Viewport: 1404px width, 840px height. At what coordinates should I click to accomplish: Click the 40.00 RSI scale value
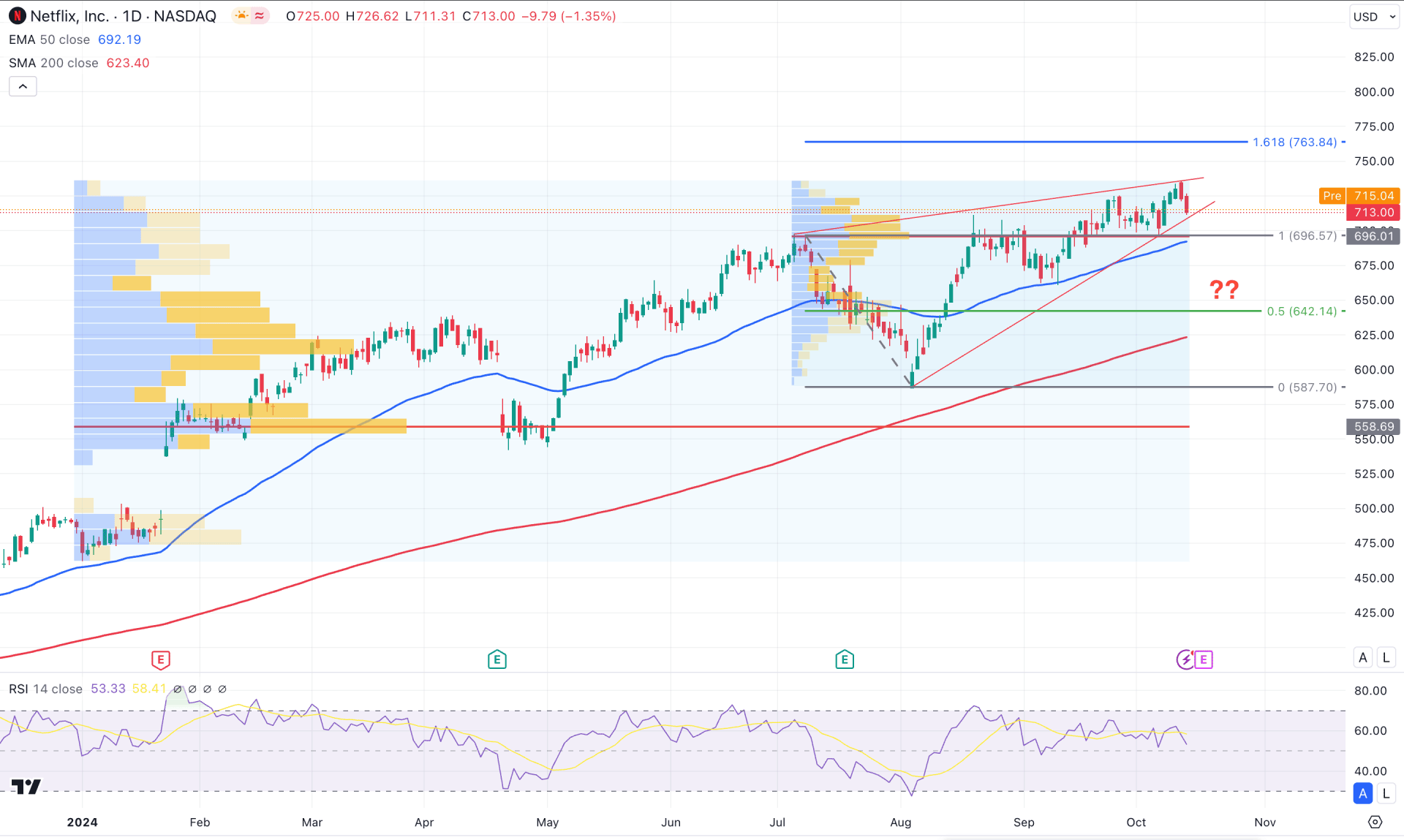pyautogui.click(x=1370, y=771)
